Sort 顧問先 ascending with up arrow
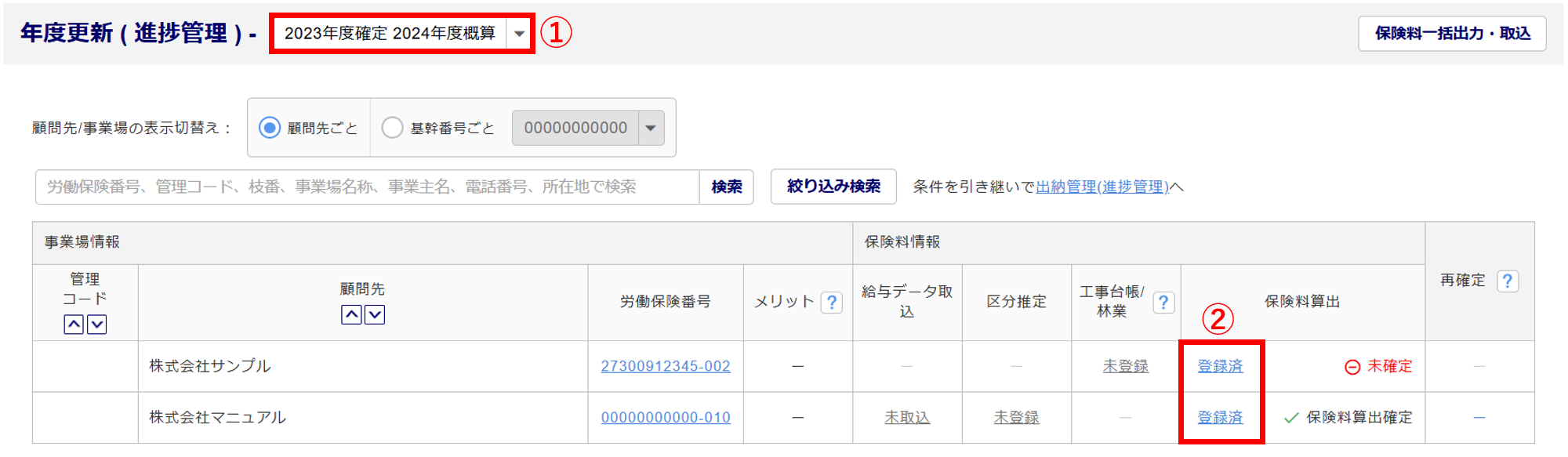 (351, 315)
